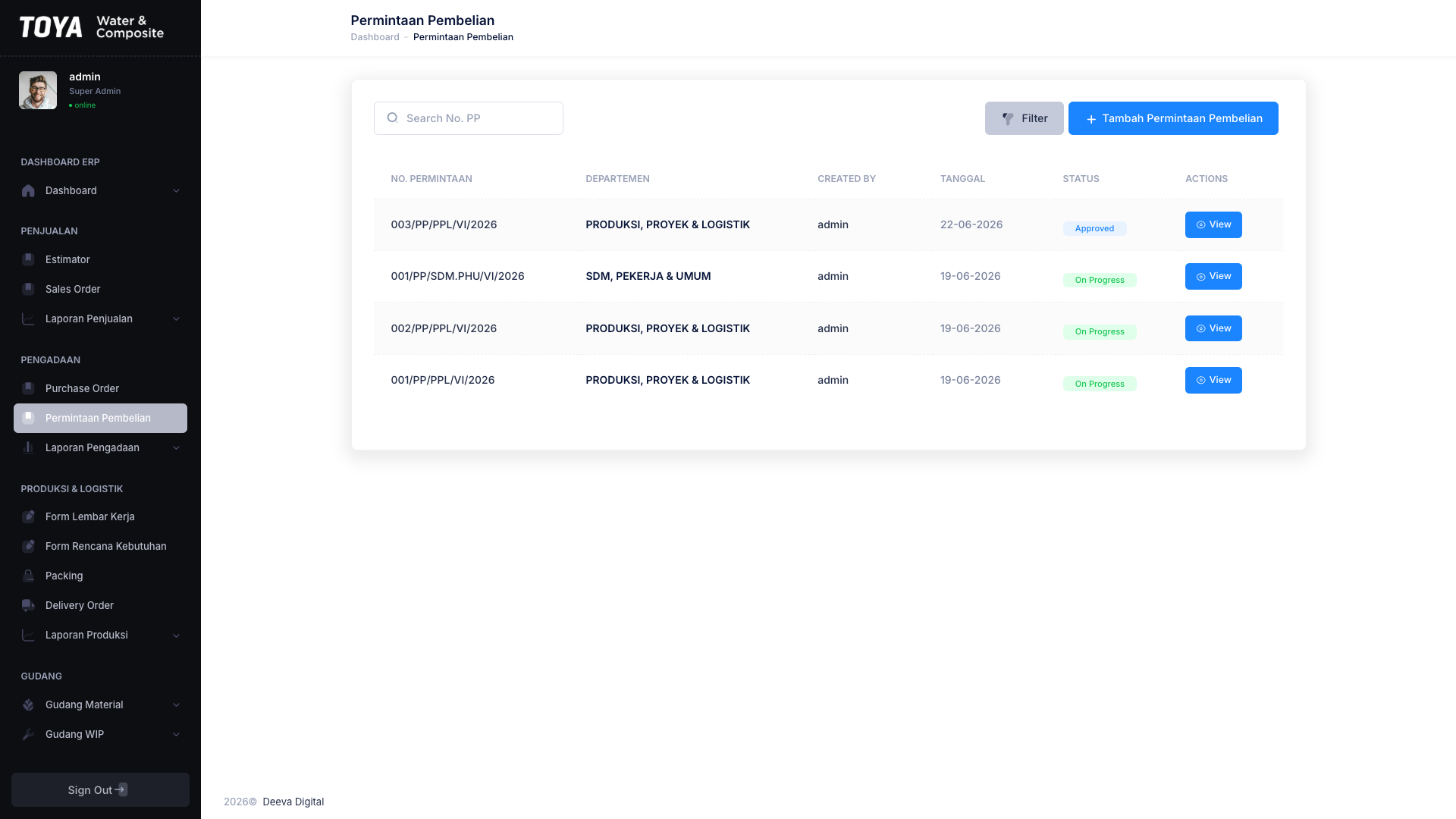
Task: Click the funnel icon on Filter button
Action: pyautogui.click(x=1008, y=118)
